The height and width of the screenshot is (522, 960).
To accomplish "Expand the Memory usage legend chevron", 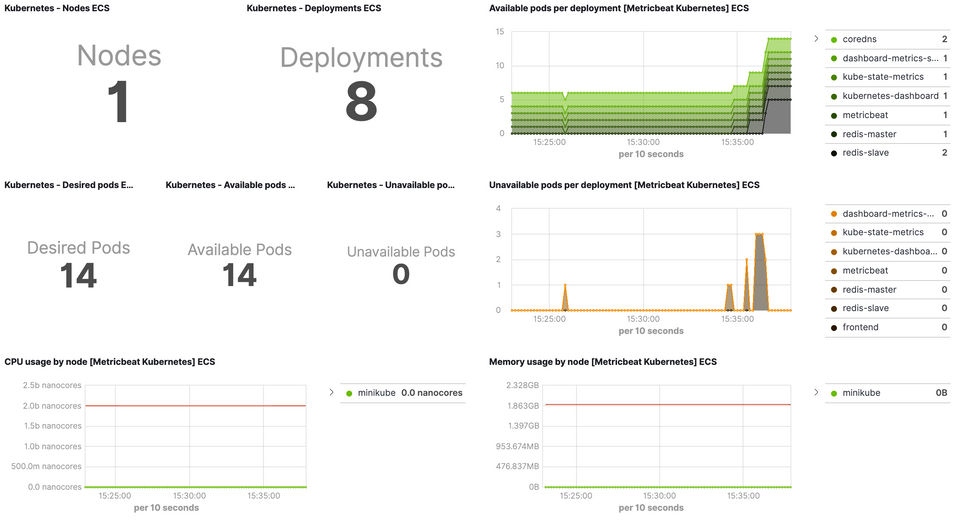I will pos(816,392).
